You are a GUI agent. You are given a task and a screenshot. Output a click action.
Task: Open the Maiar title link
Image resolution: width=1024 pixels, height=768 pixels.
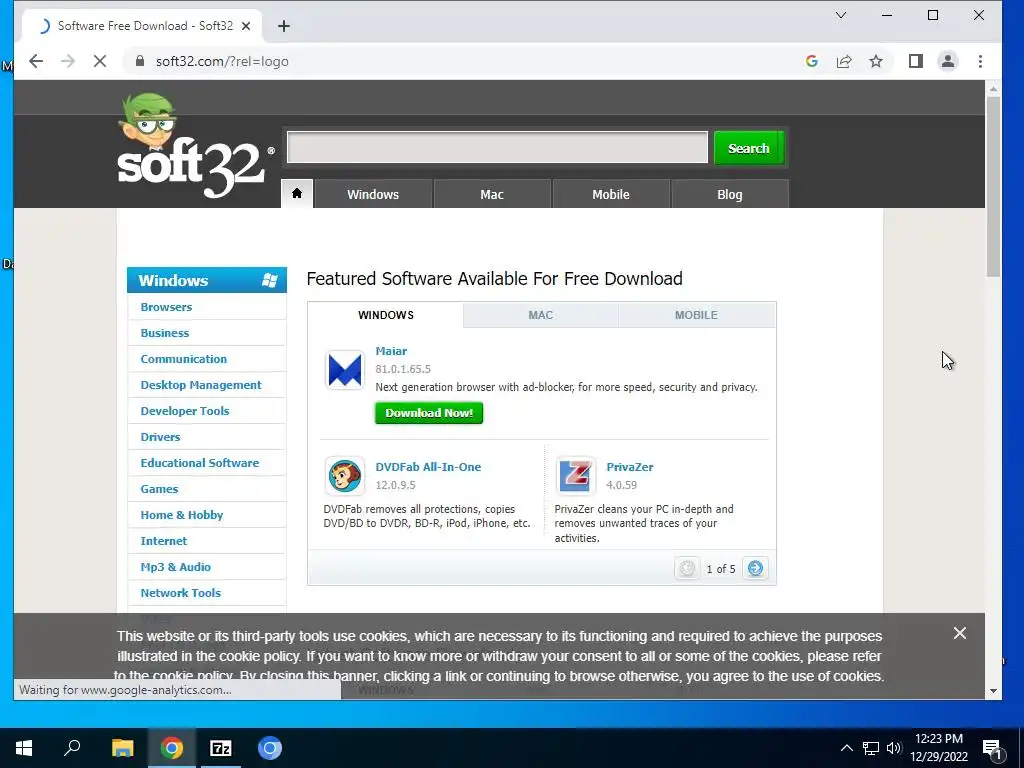(x=391, y=351)
